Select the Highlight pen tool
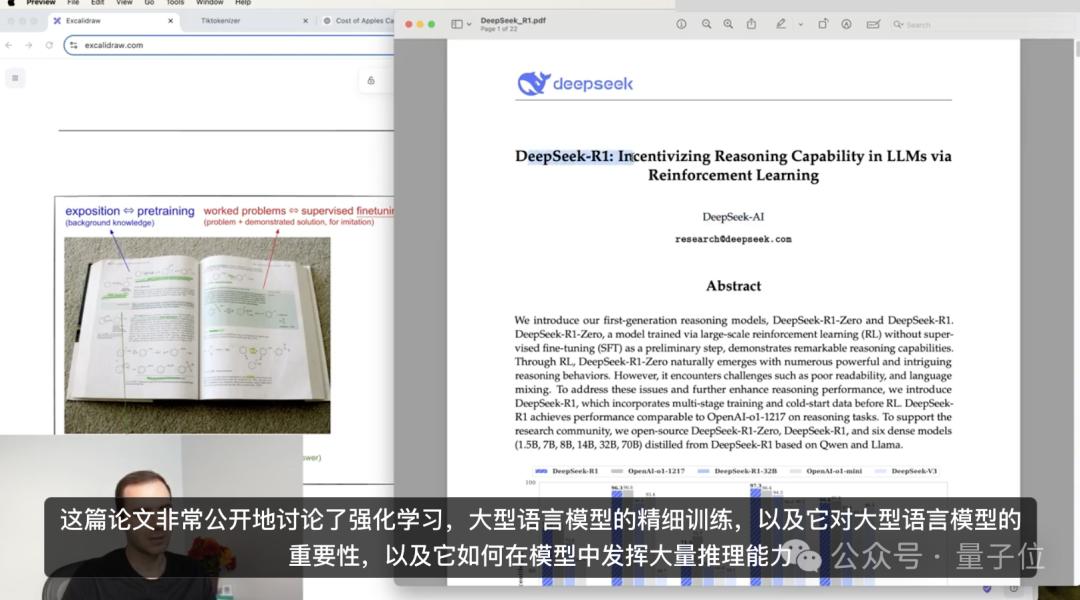Image resolution: width=1080 pixels, height=600 pixels. click(x=780, y=24)
